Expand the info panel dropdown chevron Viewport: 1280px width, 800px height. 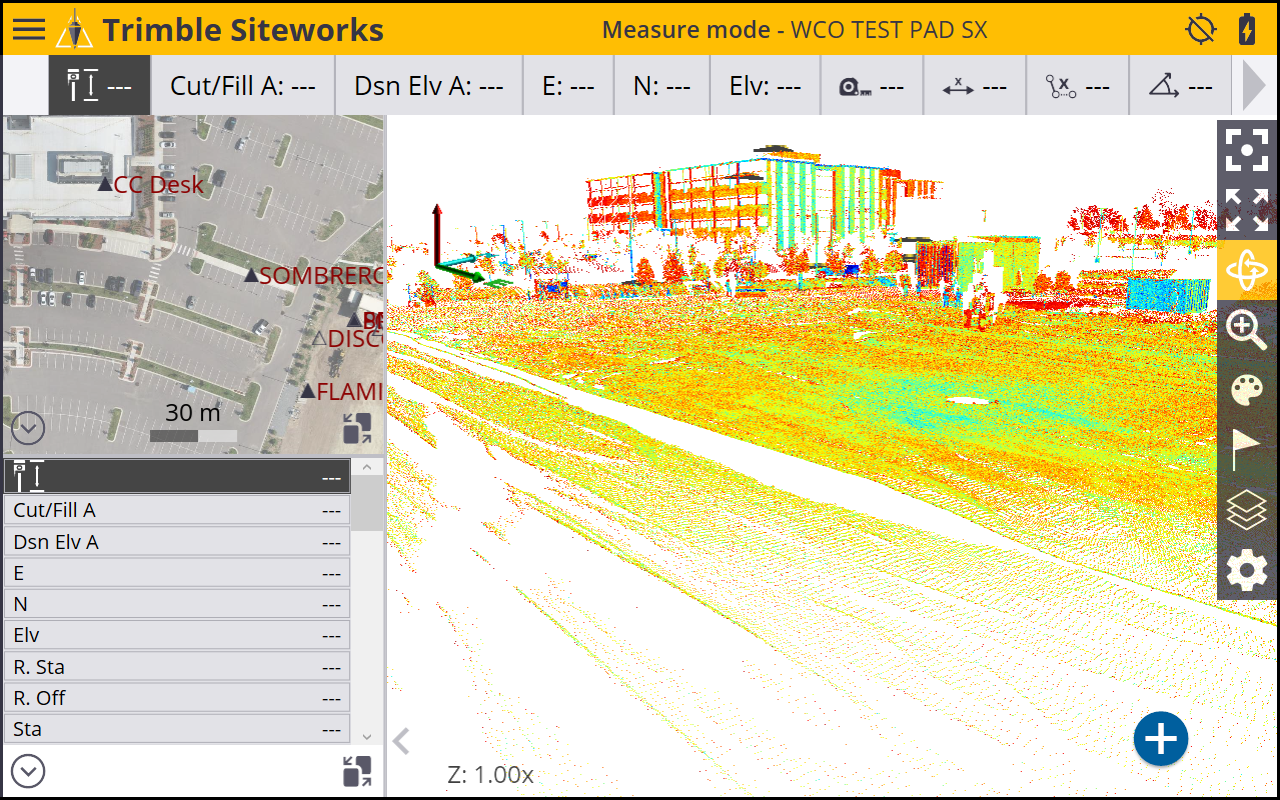pos(28,772)
